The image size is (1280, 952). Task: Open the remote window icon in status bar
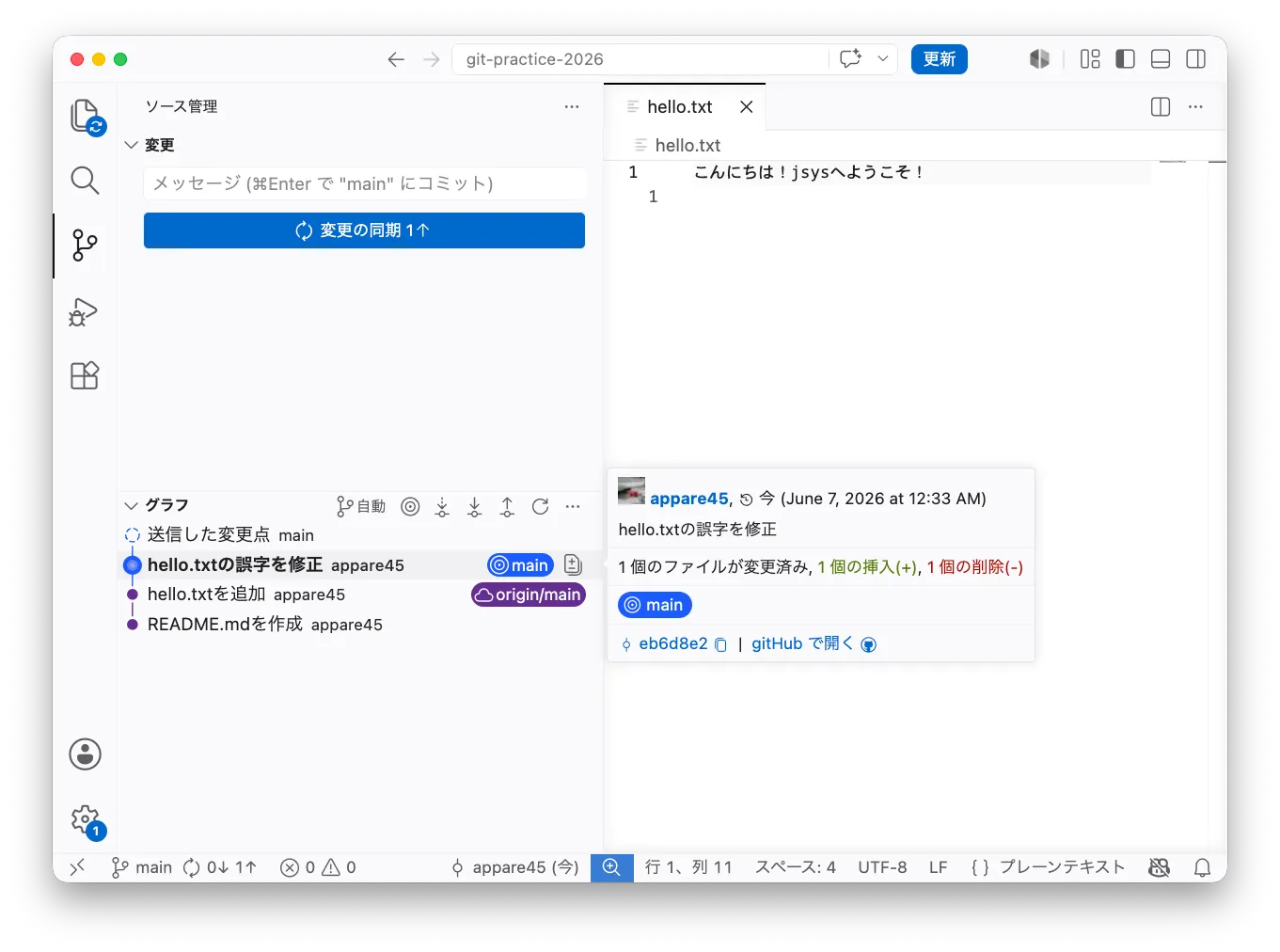click(77, 866)
